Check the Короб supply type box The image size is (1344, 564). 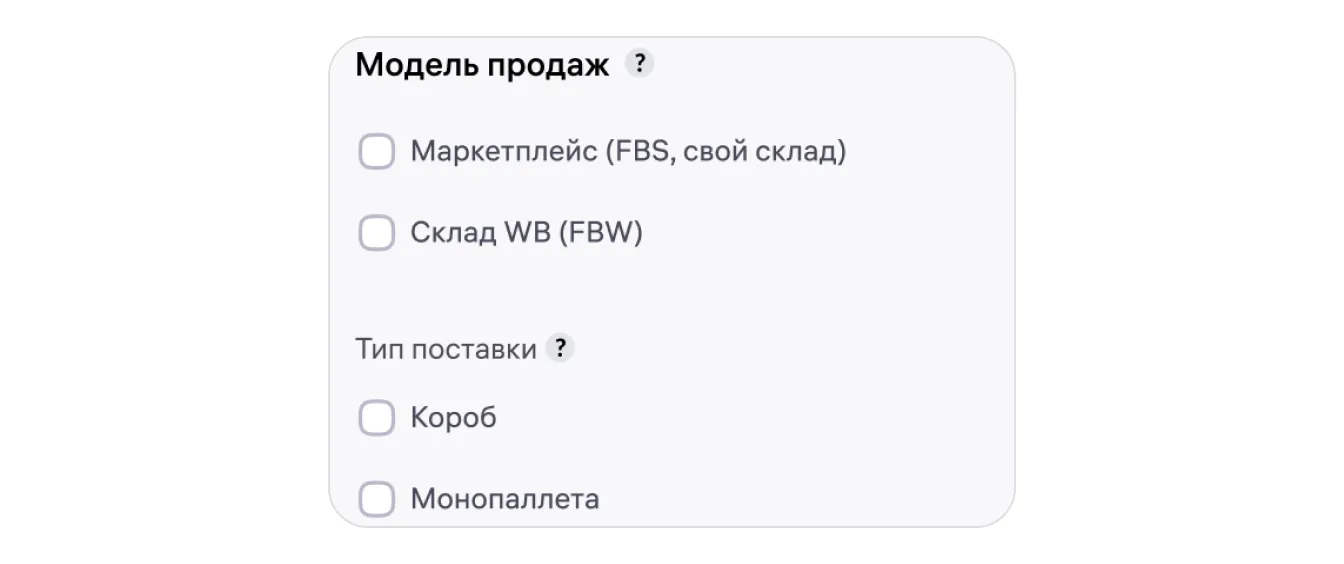pyautogui.click(x=377, y=418)
